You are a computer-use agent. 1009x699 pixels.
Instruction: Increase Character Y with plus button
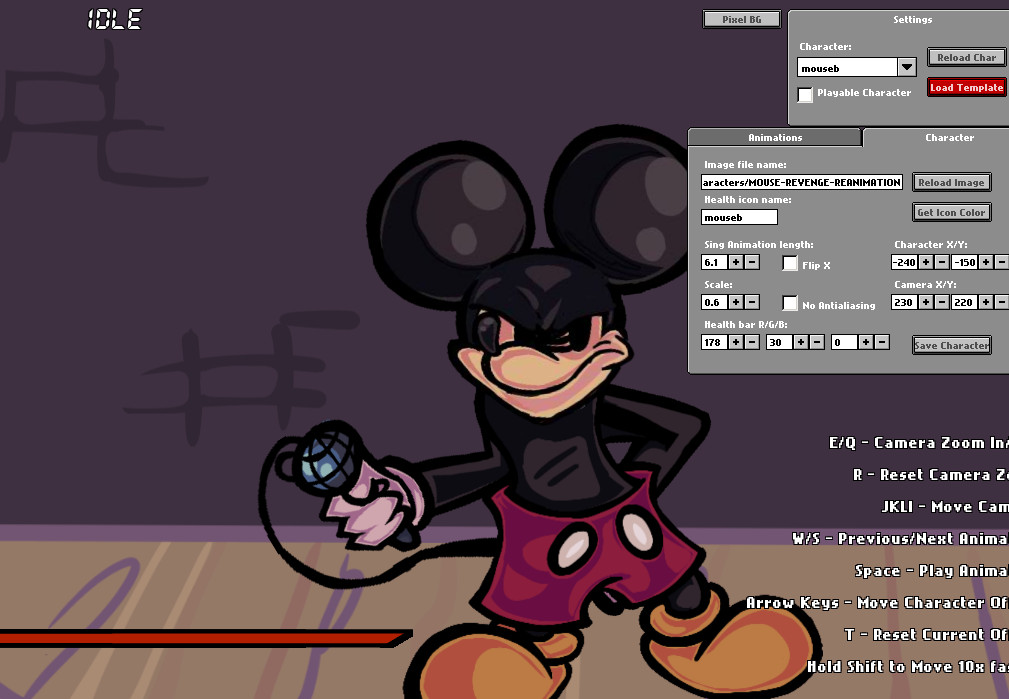(x=986, y=262)
